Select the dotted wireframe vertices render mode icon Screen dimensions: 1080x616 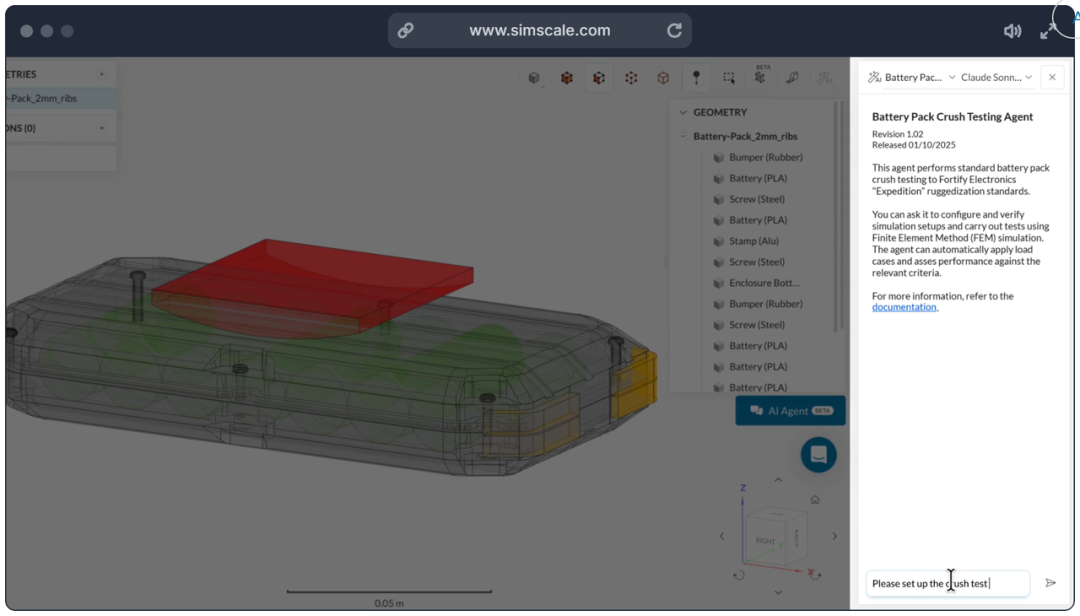631,78
